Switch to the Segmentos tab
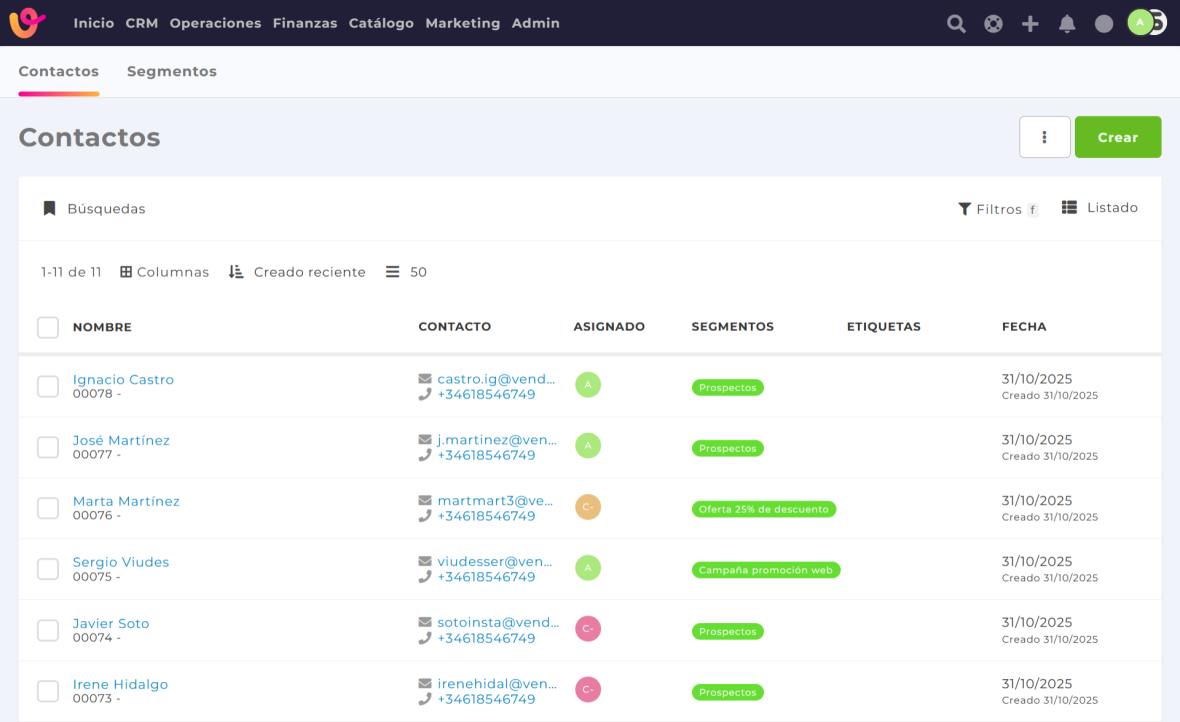 click(x=172, y=72)
